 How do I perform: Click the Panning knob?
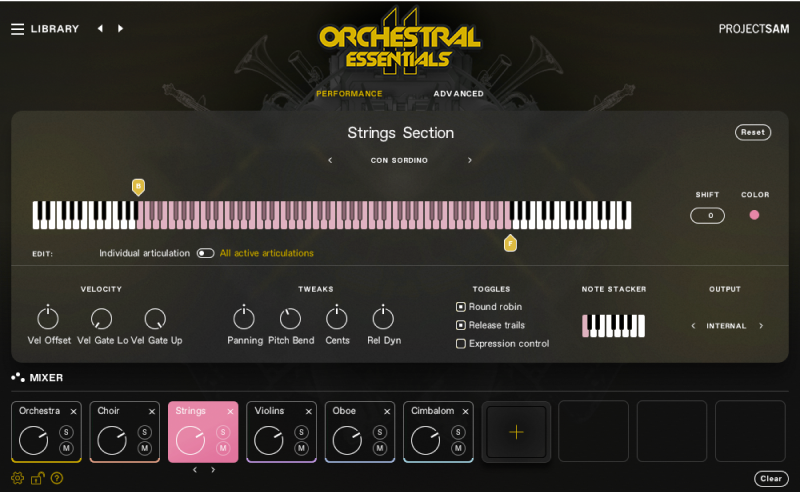(x=244, y=318)
